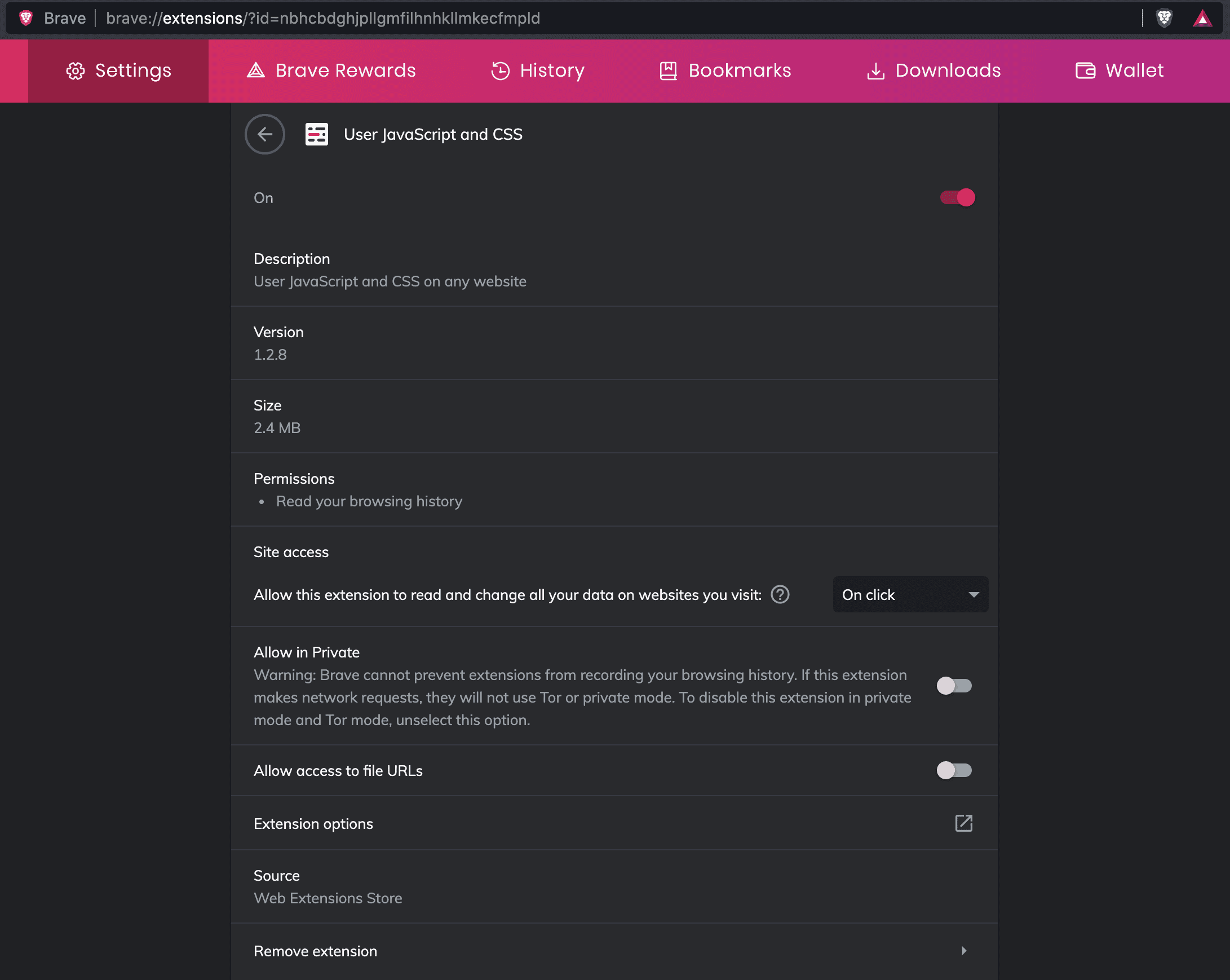Click the Permissions heading
The image size is (1230, 980).
[294, 479]
